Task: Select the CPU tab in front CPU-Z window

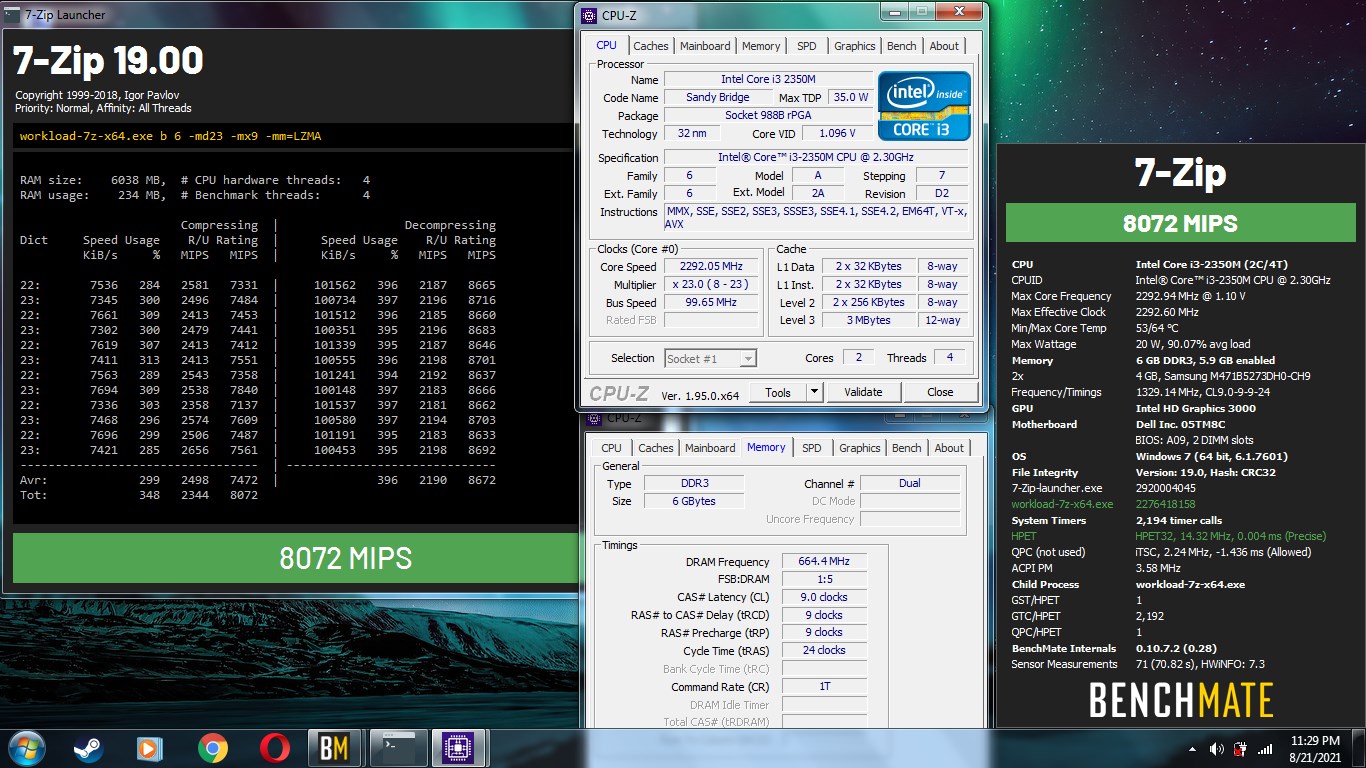Action: [x=606, y=45]
